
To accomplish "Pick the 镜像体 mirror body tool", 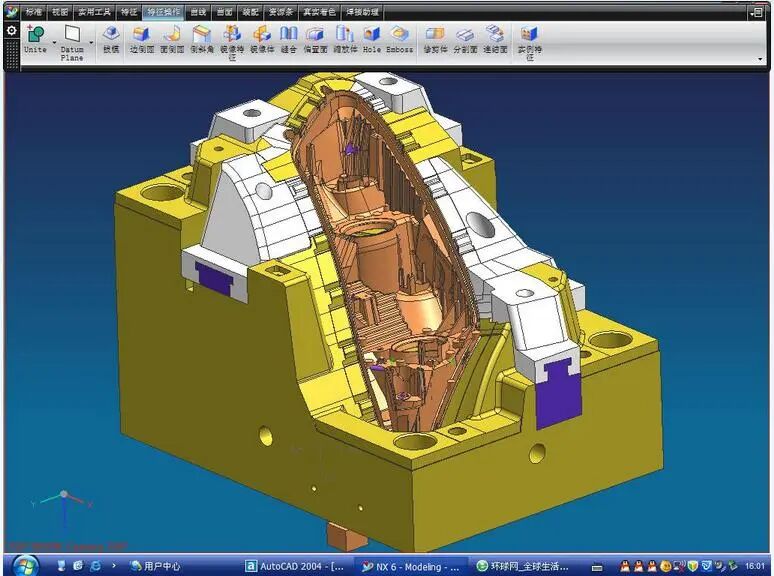I will click(x=262, y=39).
